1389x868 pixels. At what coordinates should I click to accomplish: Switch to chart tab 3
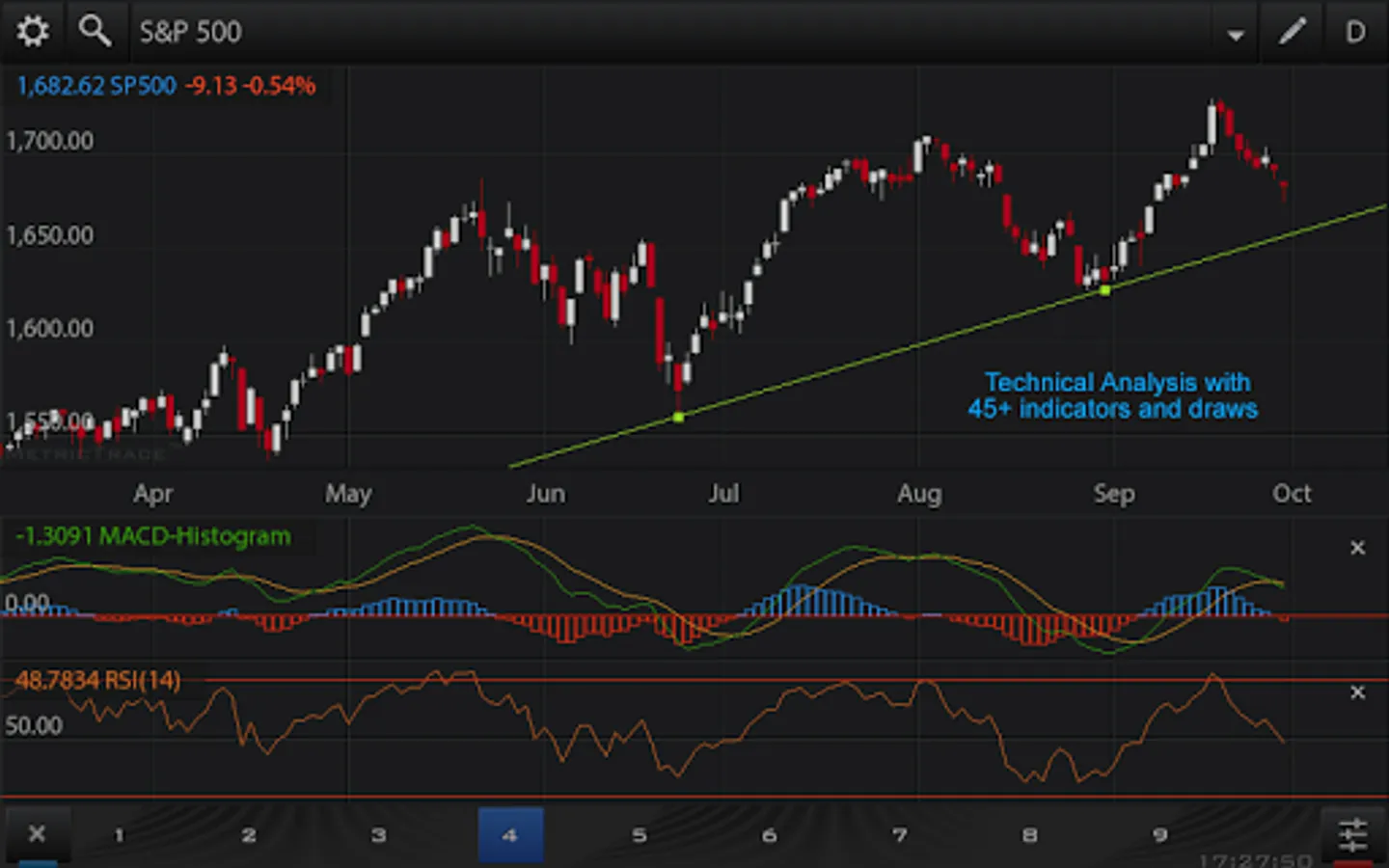coord(379,835)
